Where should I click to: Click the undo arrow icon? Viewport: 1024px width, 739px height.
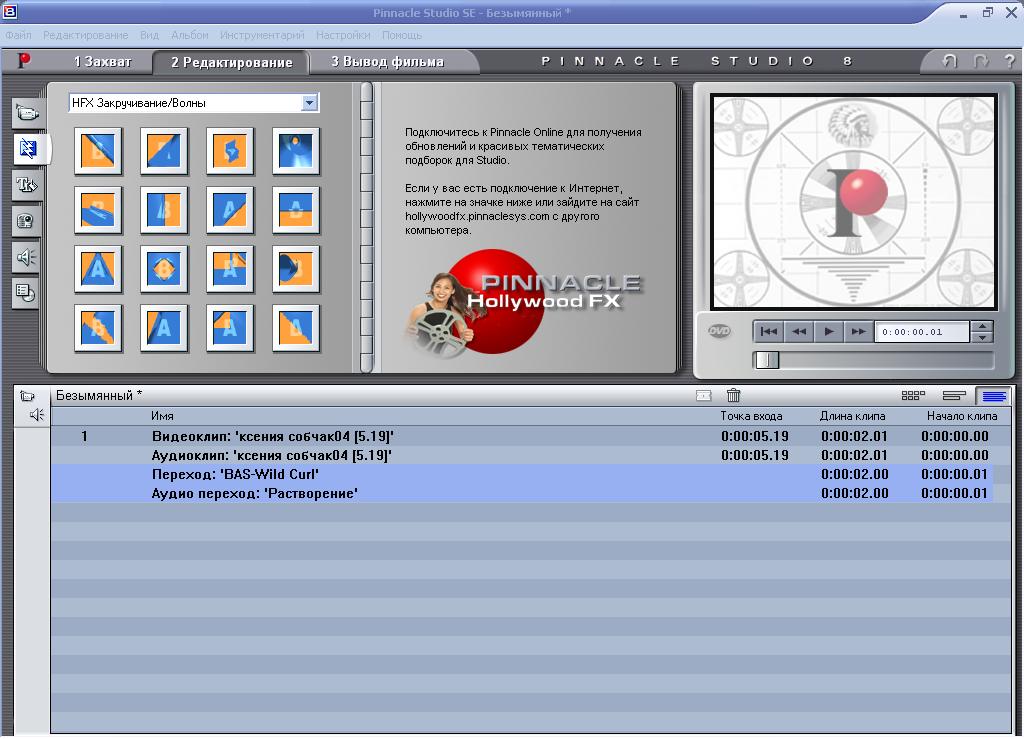[x=950, y=61]
